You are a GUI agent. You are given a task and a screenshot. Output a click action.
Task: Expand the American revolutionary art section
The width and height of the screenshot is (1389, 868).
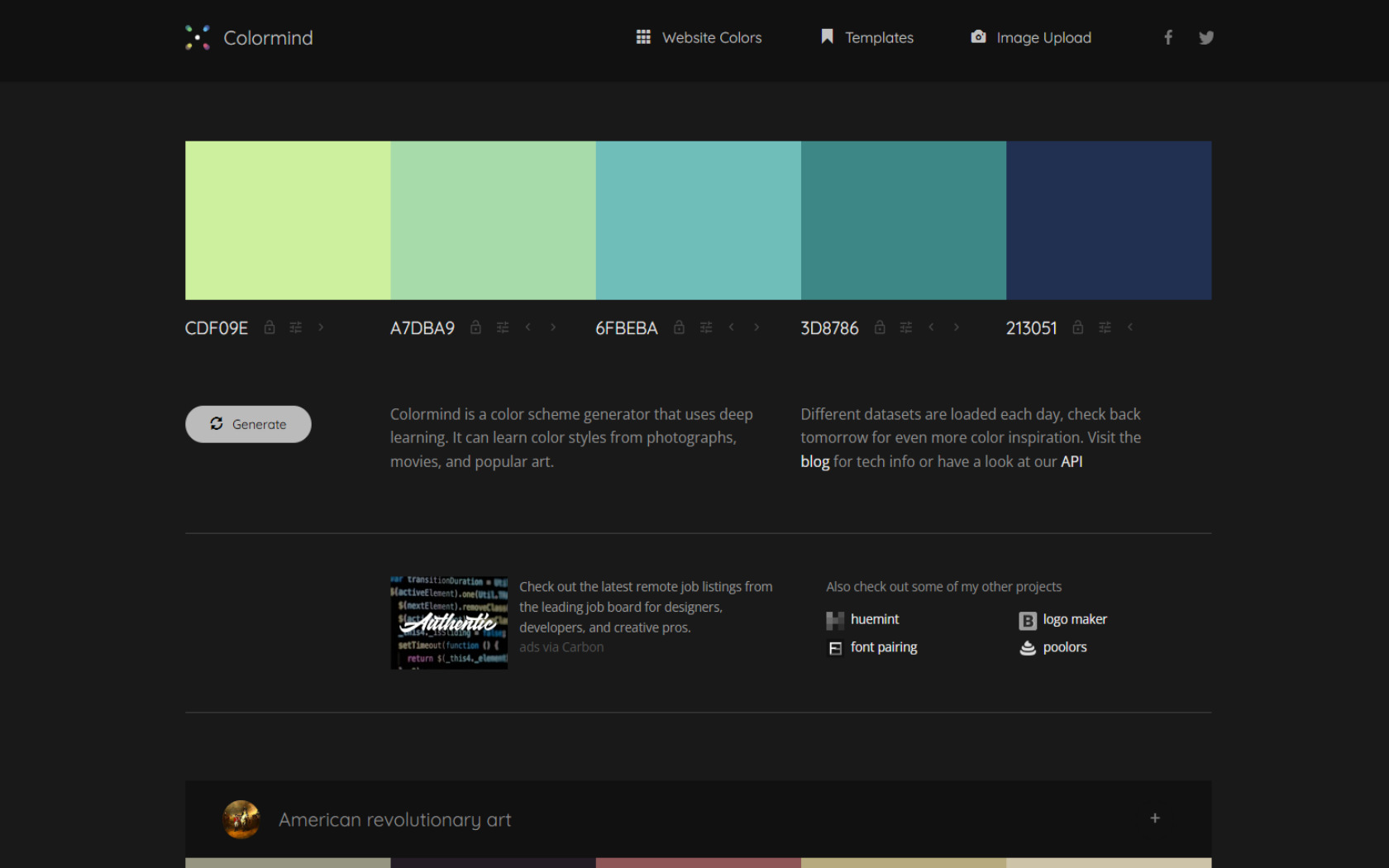click(1155, 818)
